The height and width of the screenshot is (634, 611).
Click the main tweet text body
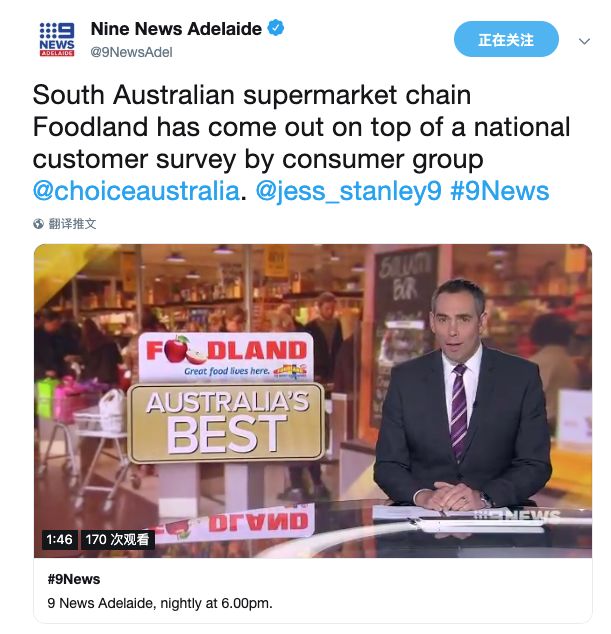[301, 143]
